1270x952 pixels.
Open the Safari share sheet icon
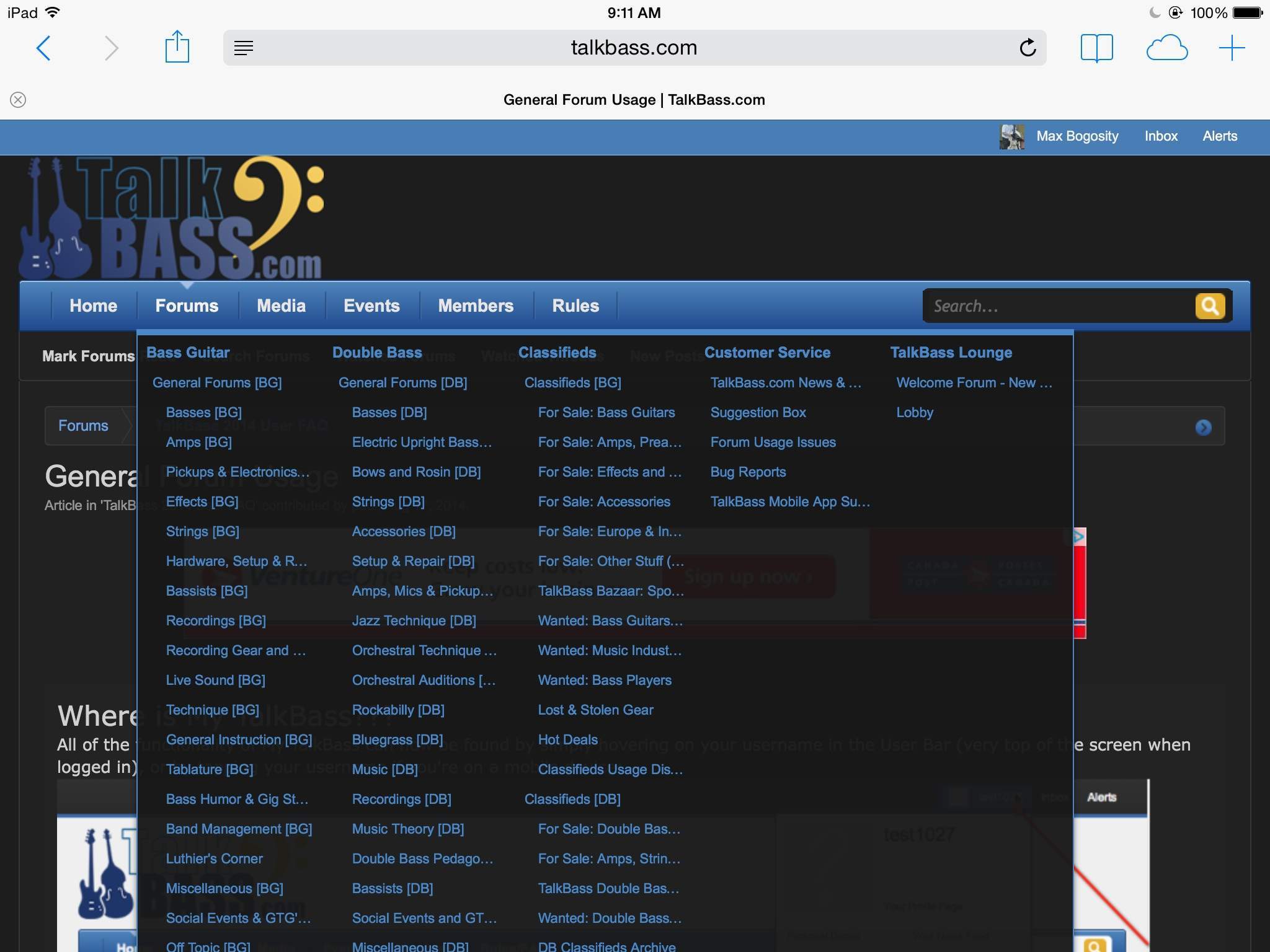coord(177,46)
